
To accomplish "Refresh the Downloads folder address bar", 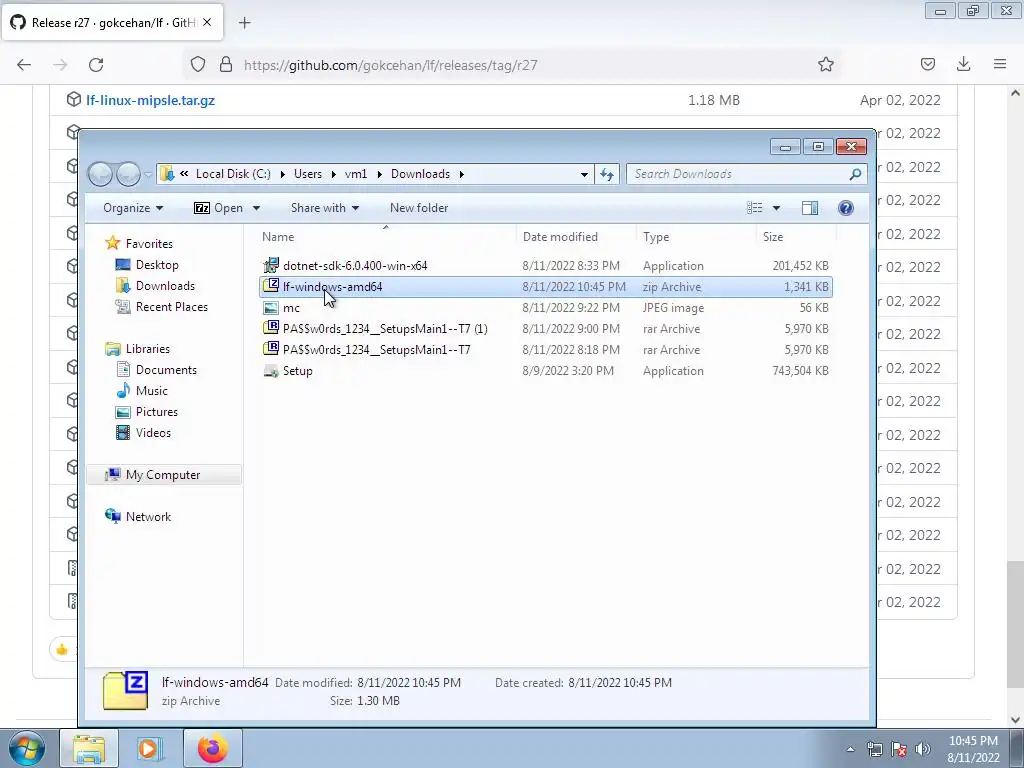I will [607, 174].
